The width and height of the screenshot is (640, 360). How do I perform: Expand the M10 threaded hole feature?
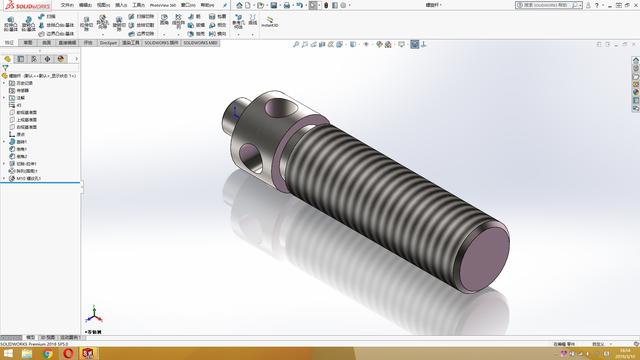click(x=4, y=178)
